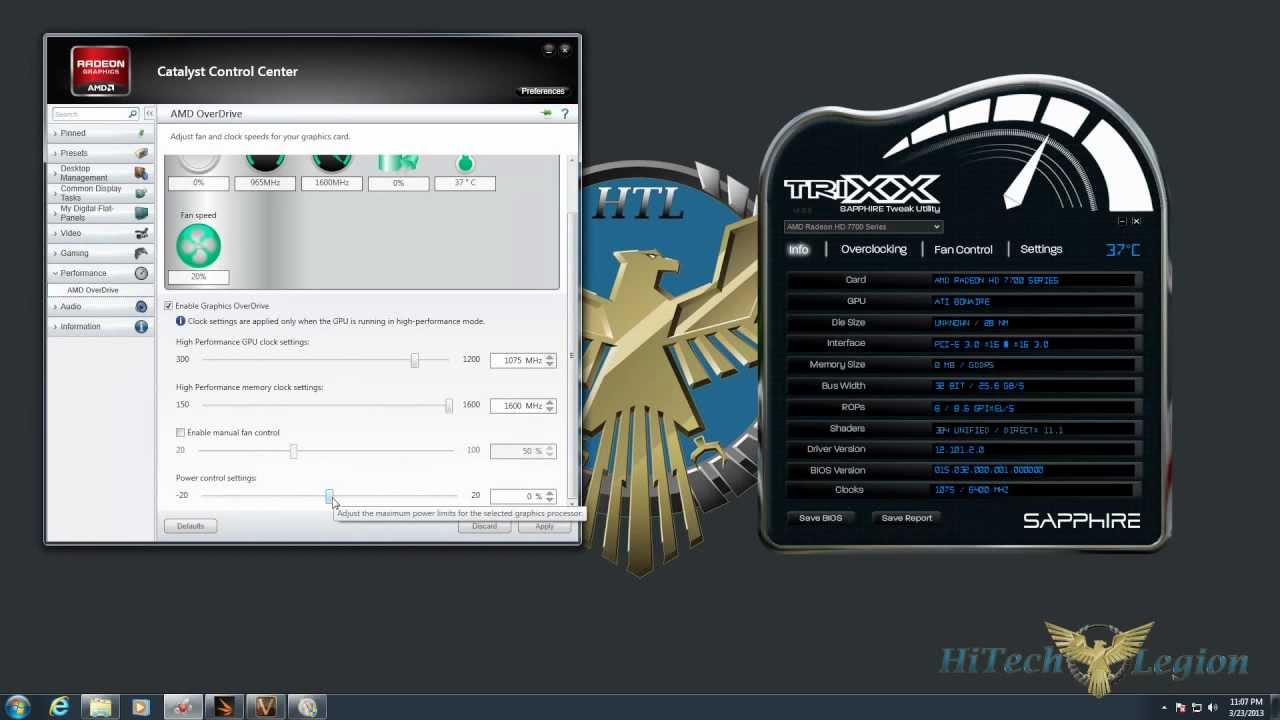This screenshot has width=1280, height=720.
Task: Click the My Digital Flat-Panels monitor icon
Action: coord(141,213)
